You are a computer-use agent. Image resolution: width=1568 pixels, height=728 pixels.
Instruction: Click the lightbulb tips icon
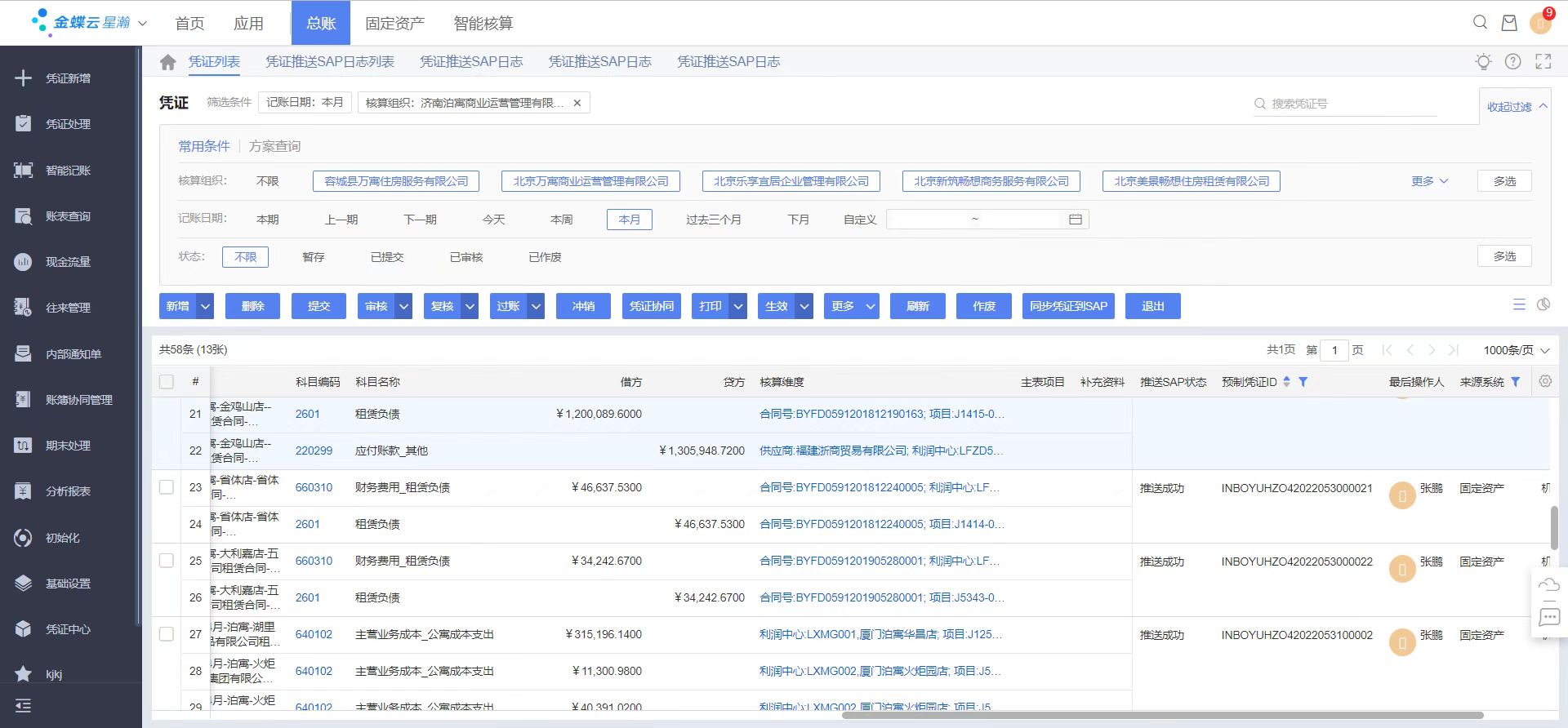pyautogui.click(x=1483, y=61)
